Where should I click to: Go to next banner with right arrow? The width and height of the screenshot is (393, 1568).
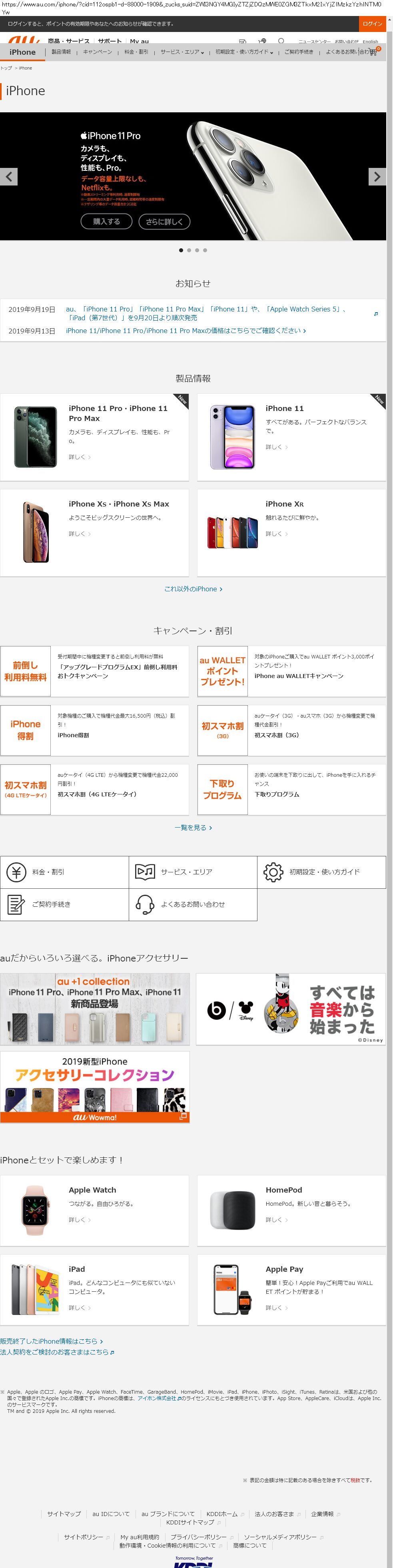[377, 177]
